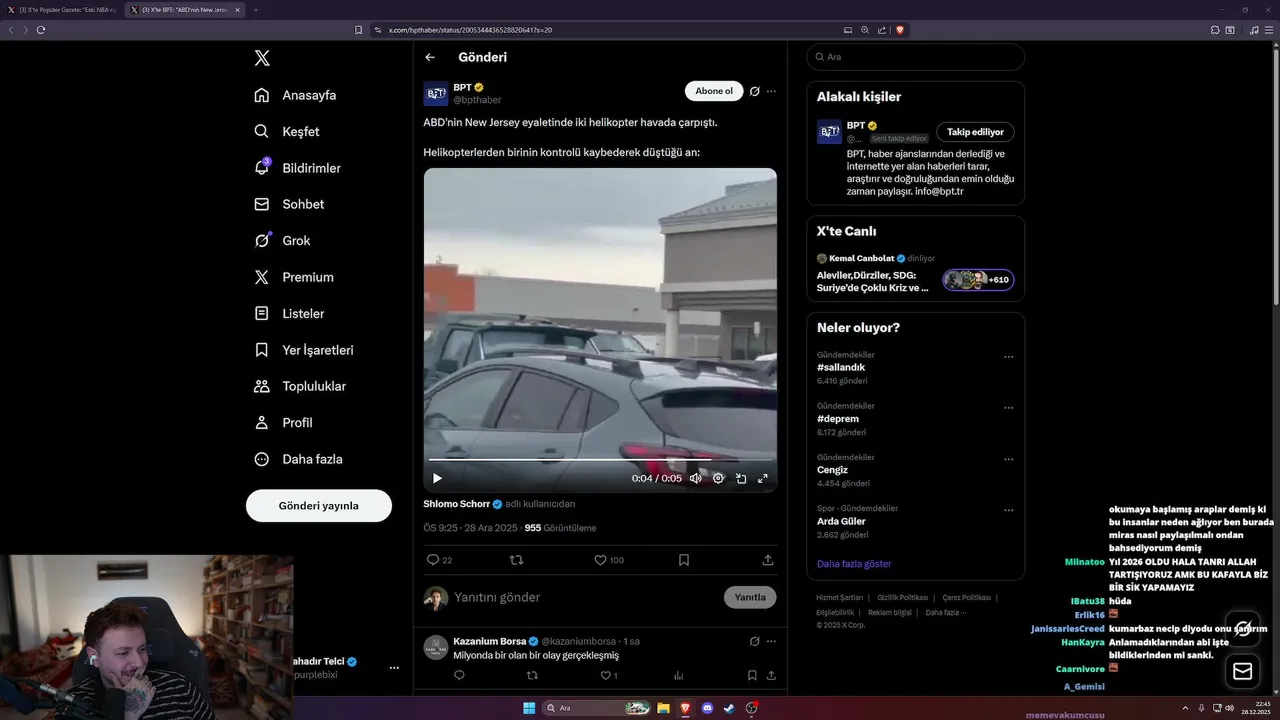
Task: Open Shlomo Schorr's profile link
Action: click(x=456, y=504)
